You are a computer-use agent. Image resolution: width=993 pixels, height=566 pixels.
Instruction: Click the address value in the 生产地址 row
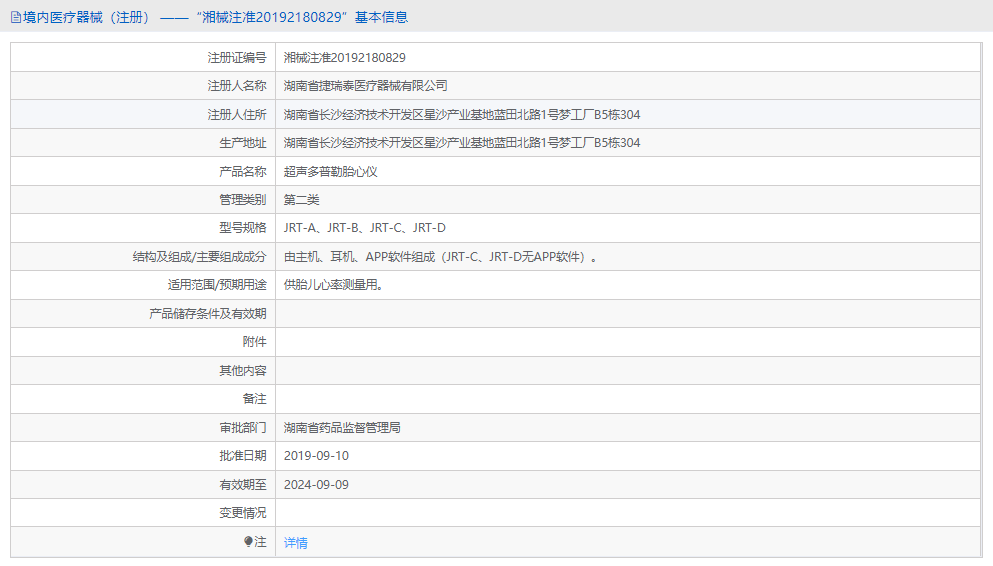(462, 142)
